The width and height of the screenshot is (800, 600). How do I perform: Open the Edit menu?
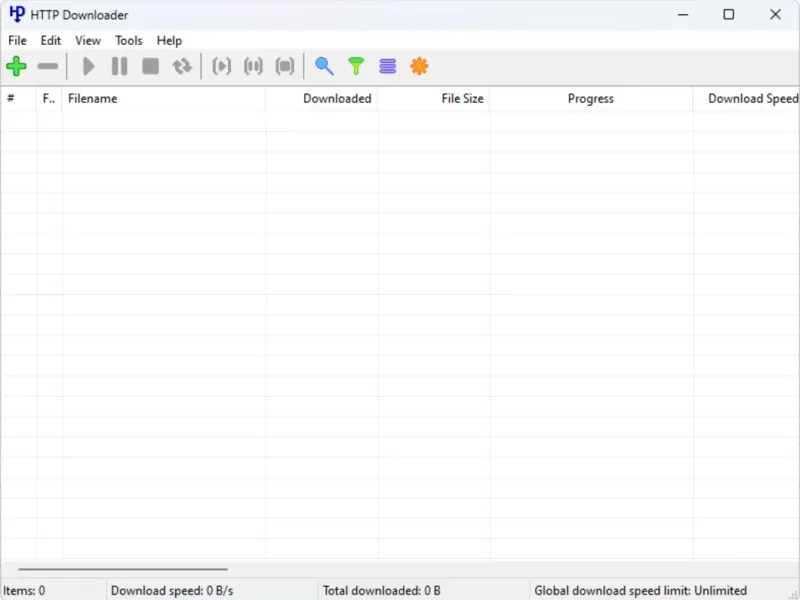[51, 40]
